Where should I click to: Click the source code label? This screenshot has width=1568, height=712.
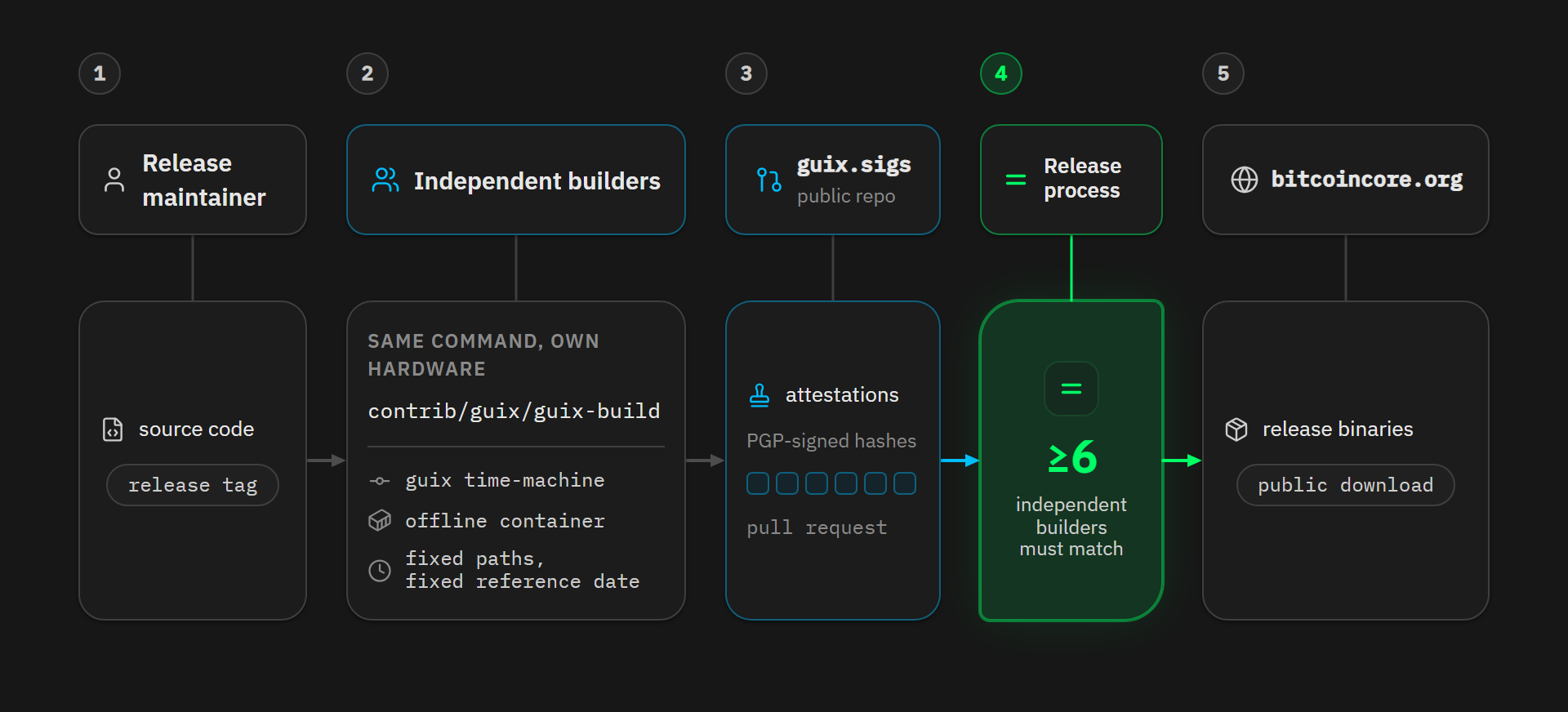click(196, 429)
